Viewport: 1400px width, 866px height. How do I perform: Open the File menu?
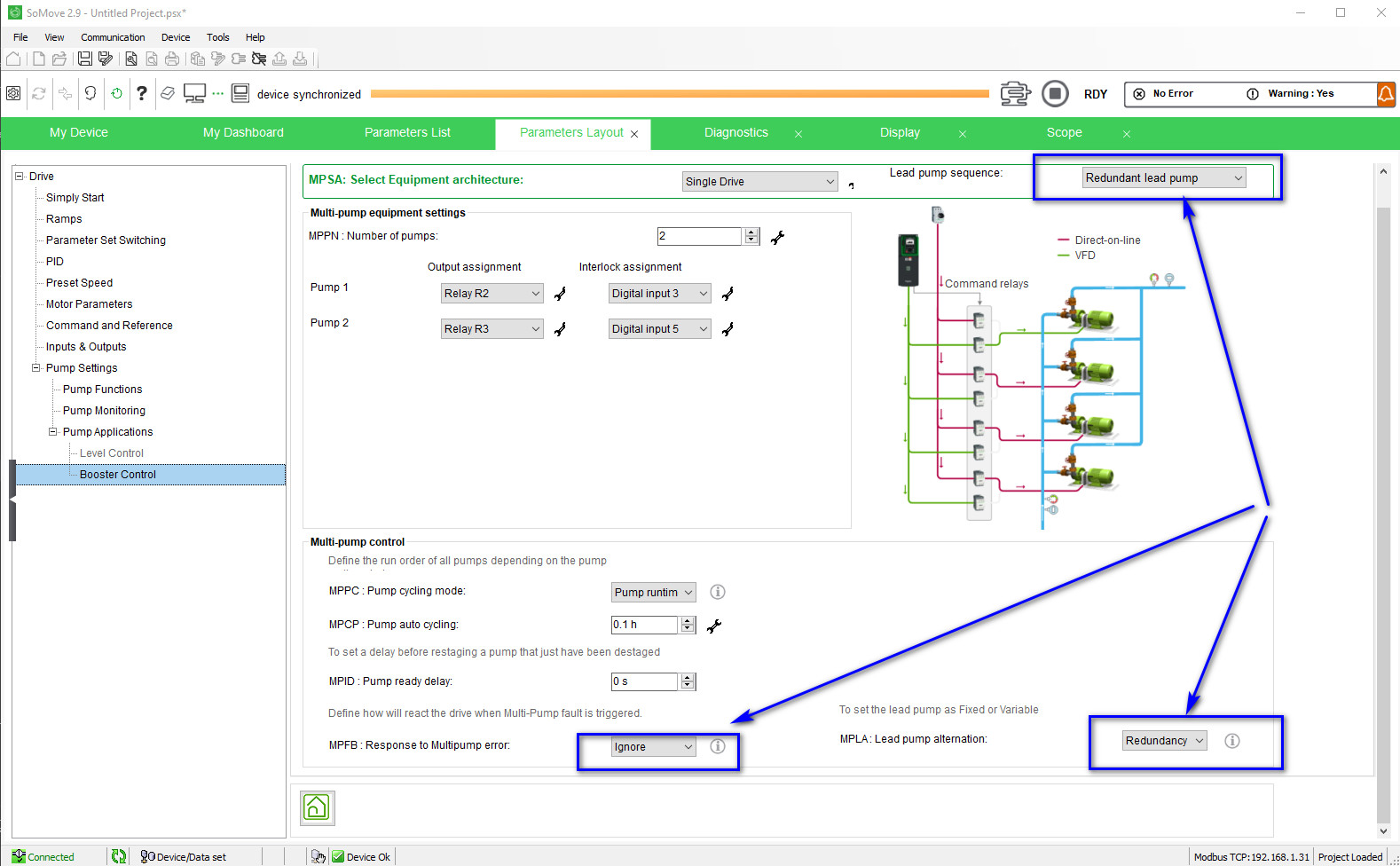tap(20, 37)
